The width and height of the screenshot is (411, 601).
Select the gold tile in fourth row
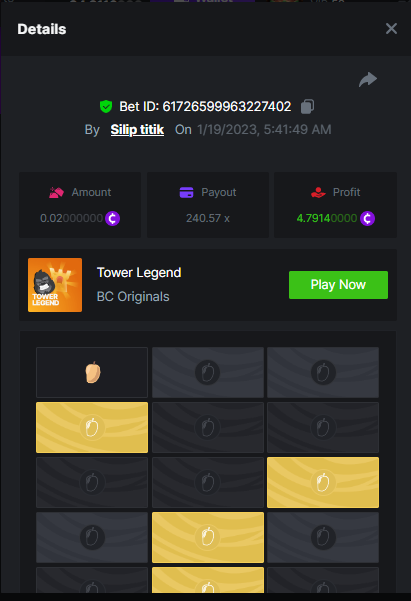coord(208,537)
